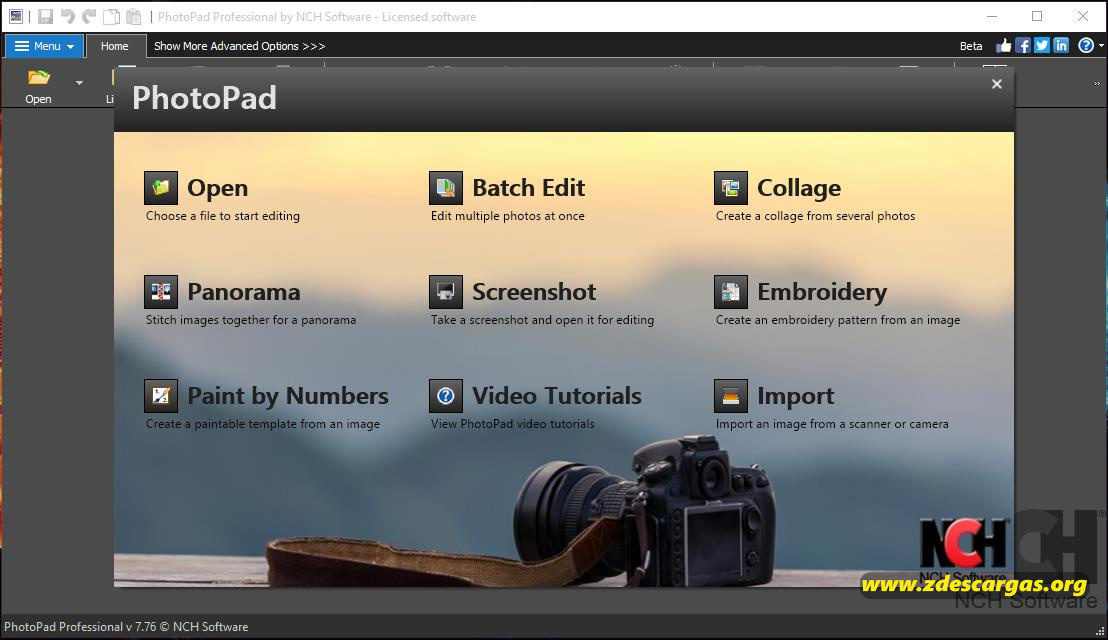
Task: Share on Twitter icon
Action: click(1042, 46)
